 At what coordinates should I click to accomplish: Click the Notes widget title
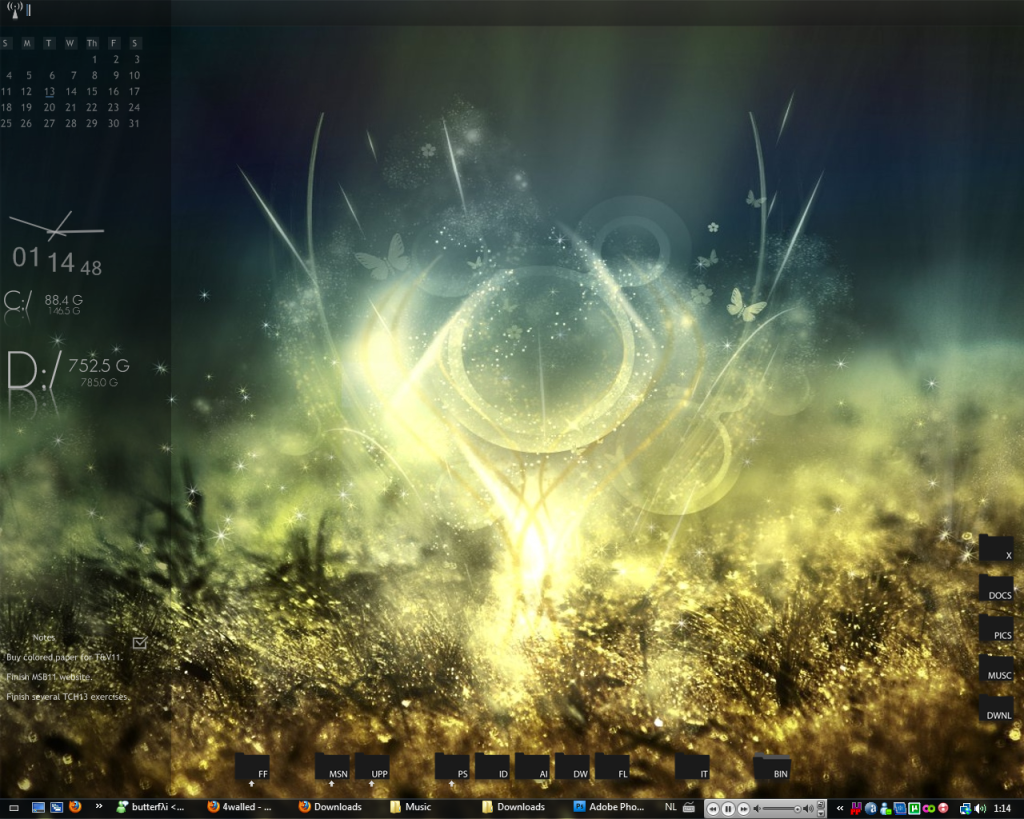[44, 637]
